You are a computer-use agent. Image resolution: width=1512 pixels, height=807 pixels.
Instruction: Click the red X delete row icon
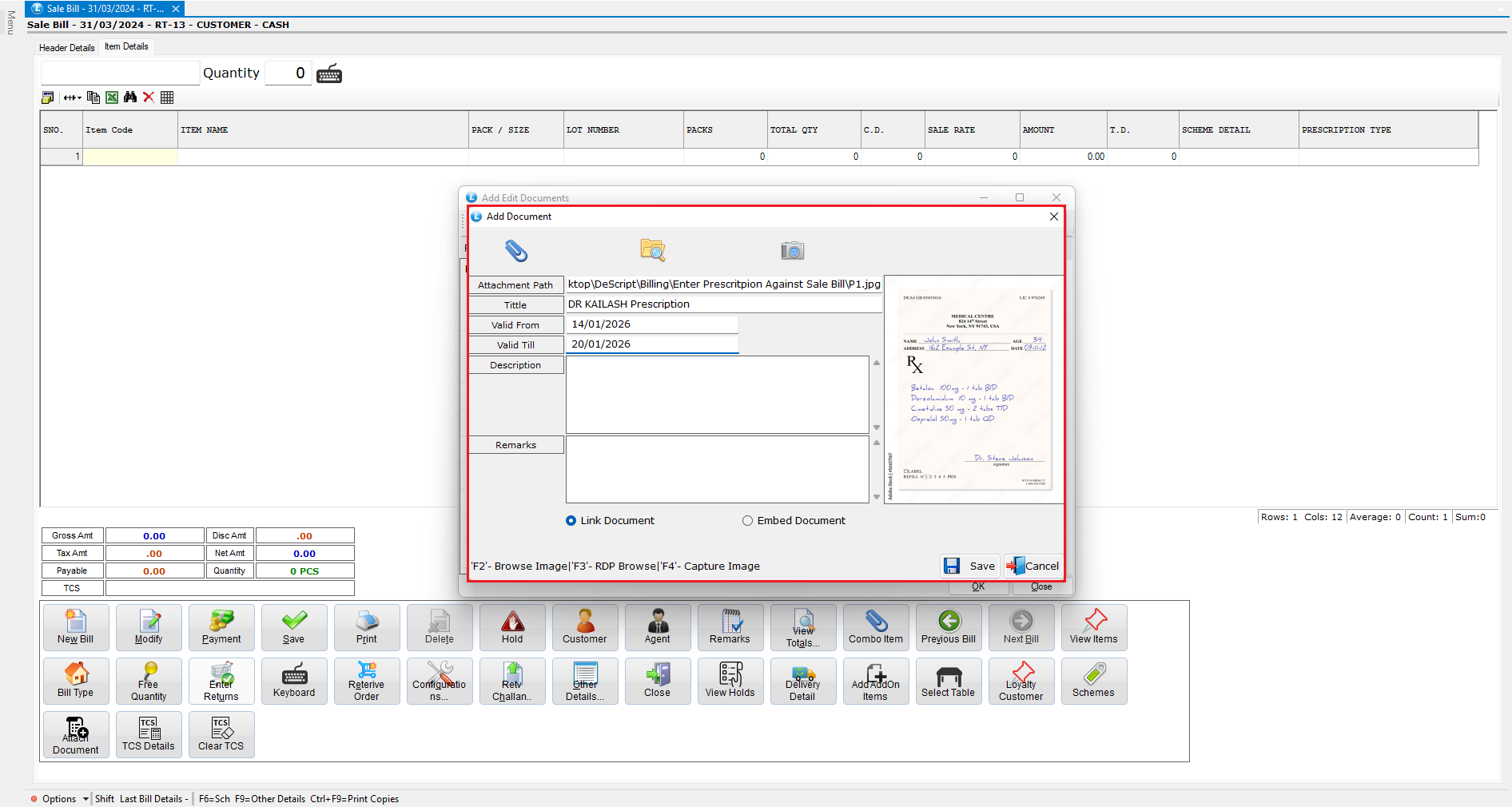click(x=149, y=97)
